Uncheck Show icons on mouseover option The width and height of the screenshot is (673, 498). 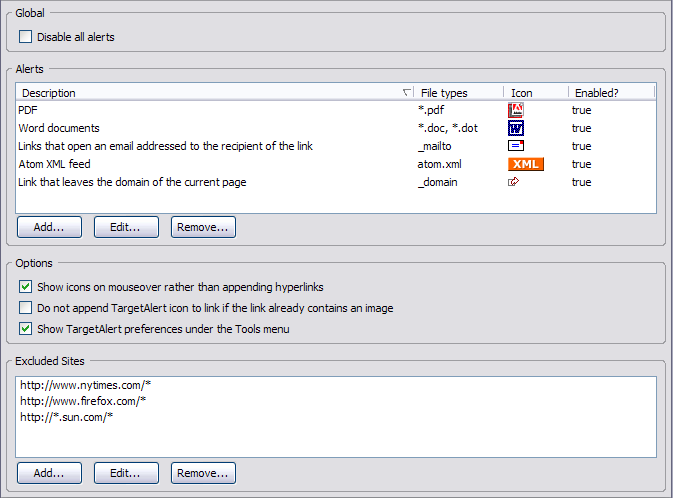pos(26,287)
